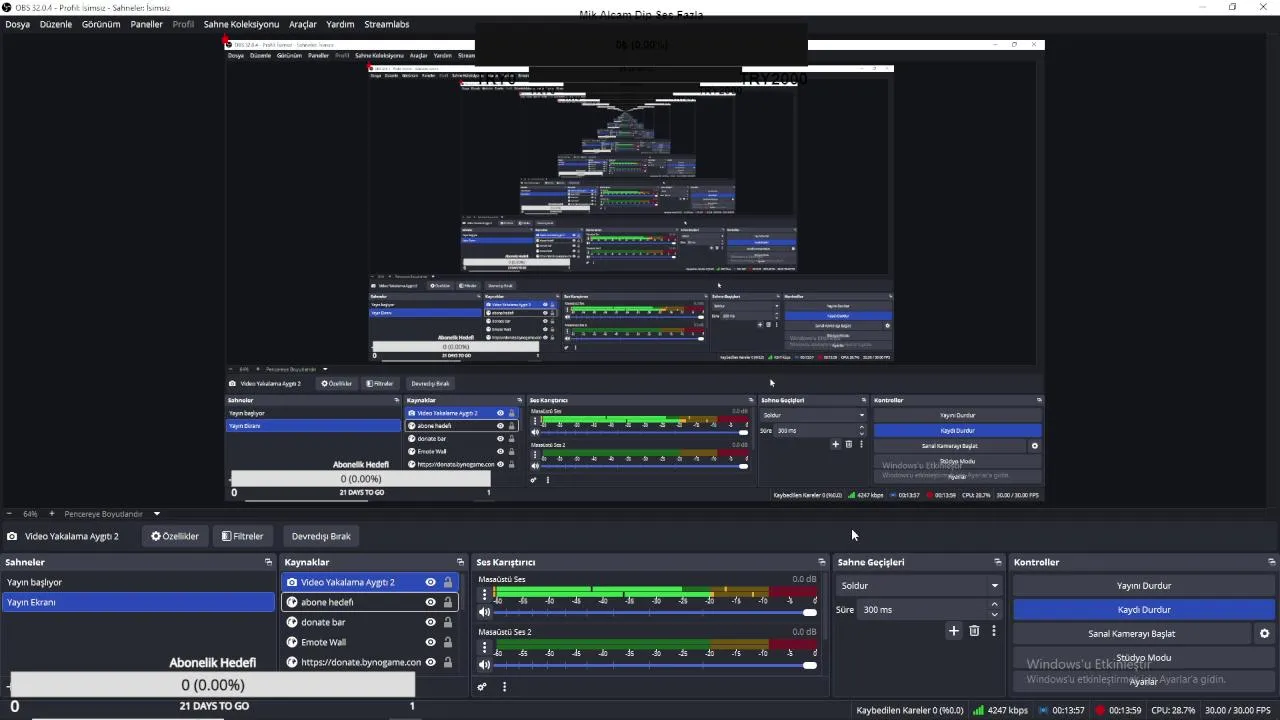Click Sanal Kamerayı Başlat button
This screenshot has height=720, width=1280.
pyautogui.click(x=1131, y=634)
